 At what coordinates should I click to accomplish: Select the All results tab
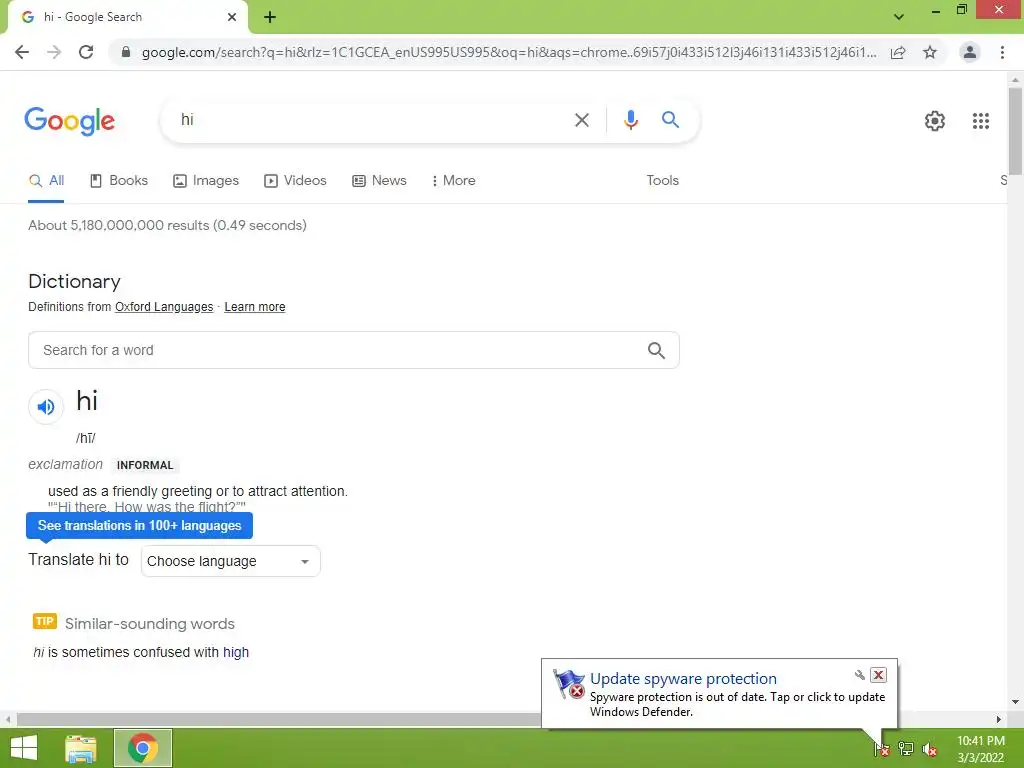point(46,181)
